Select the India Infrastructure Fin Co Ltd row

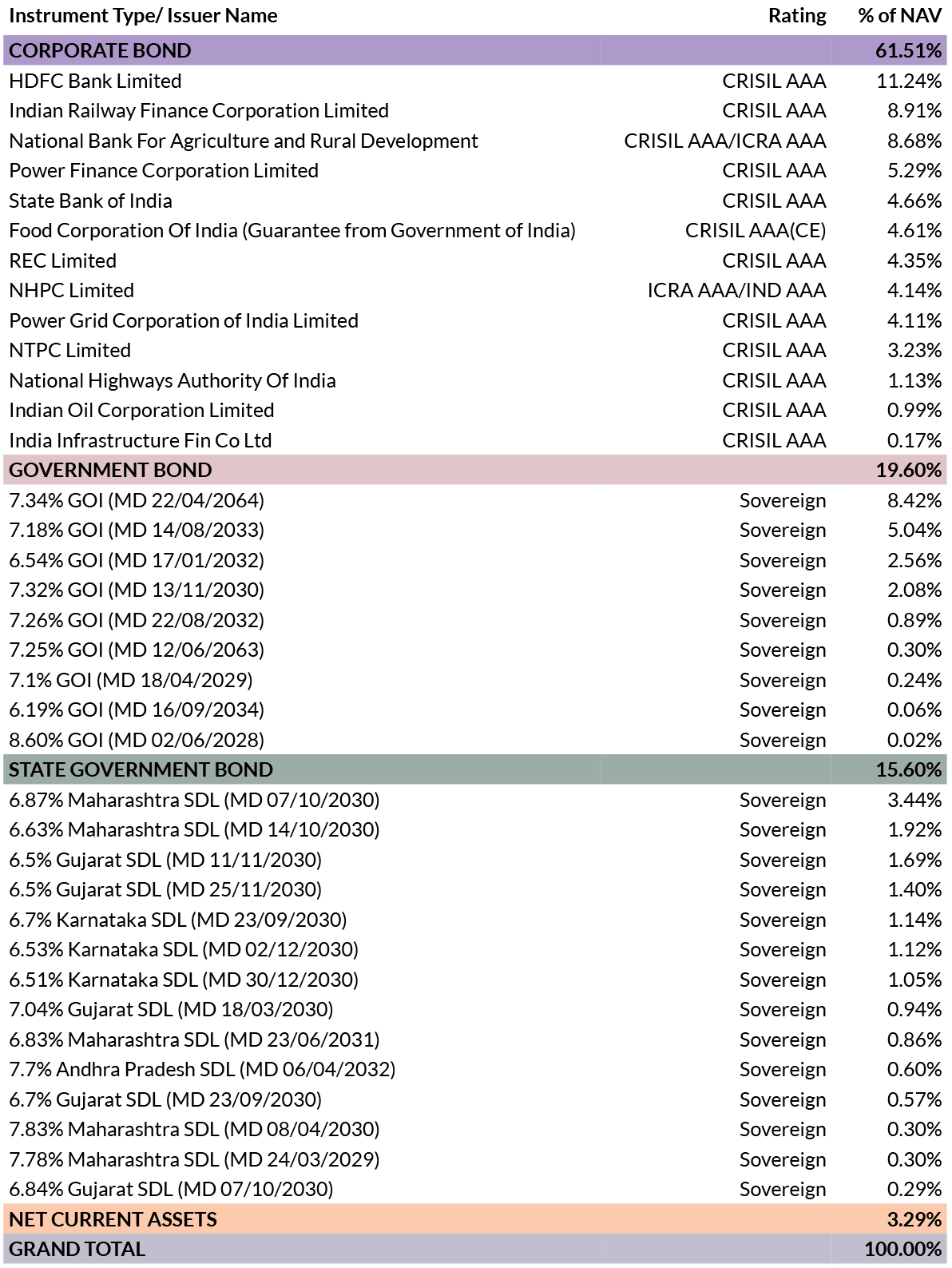click(x=475, y=440)
